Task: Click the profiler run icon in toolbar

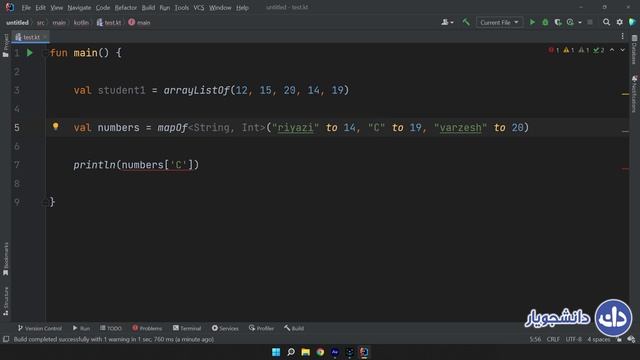Action: (x=570, y=22)
